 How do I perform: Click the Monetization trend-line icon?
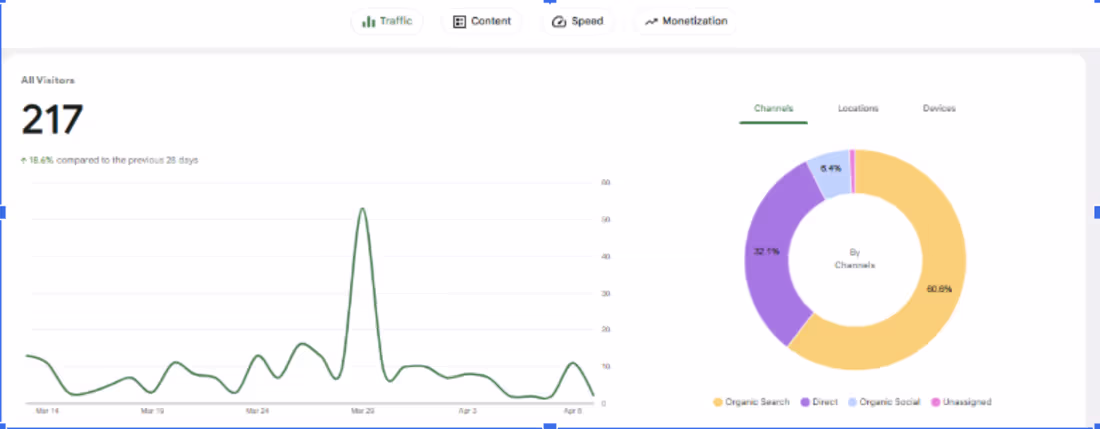[651, 22]
